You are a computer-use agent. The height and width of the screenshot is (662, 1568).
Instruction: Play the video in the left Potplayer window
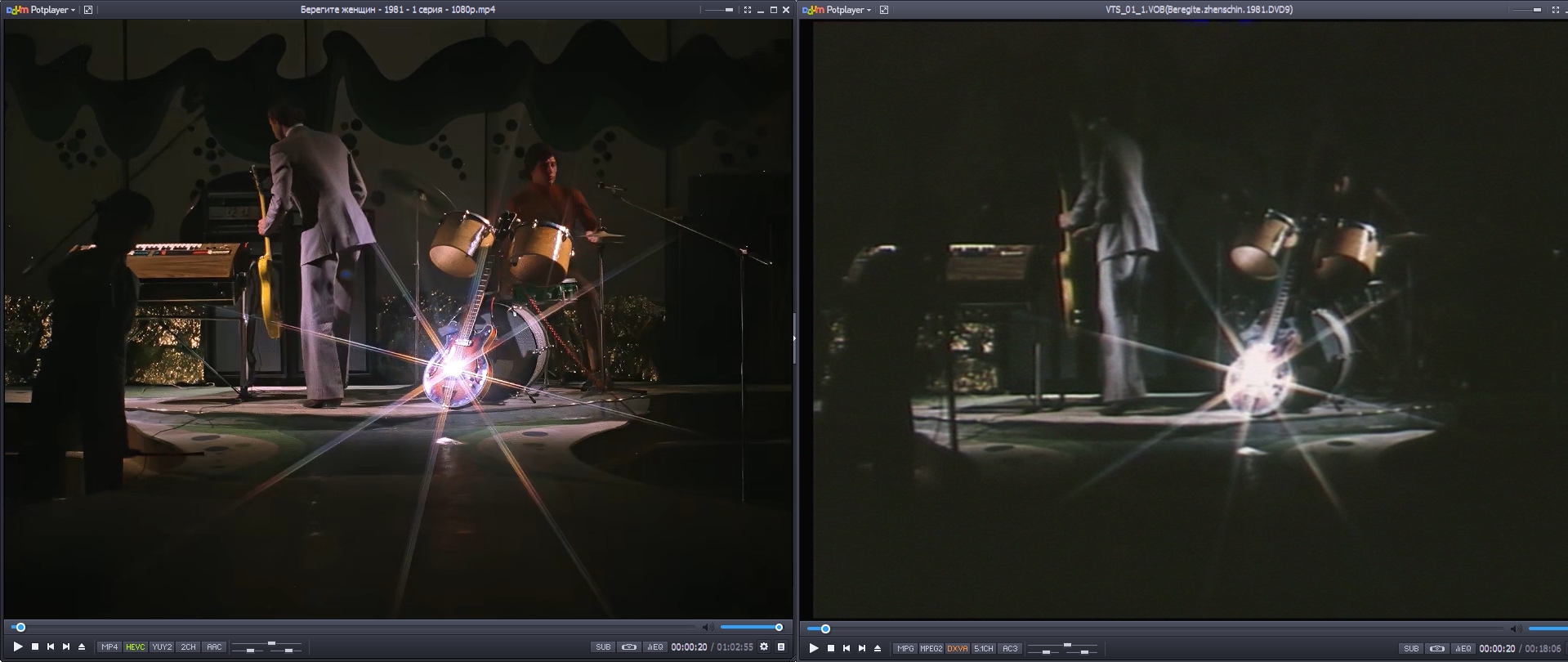[18, 646]
